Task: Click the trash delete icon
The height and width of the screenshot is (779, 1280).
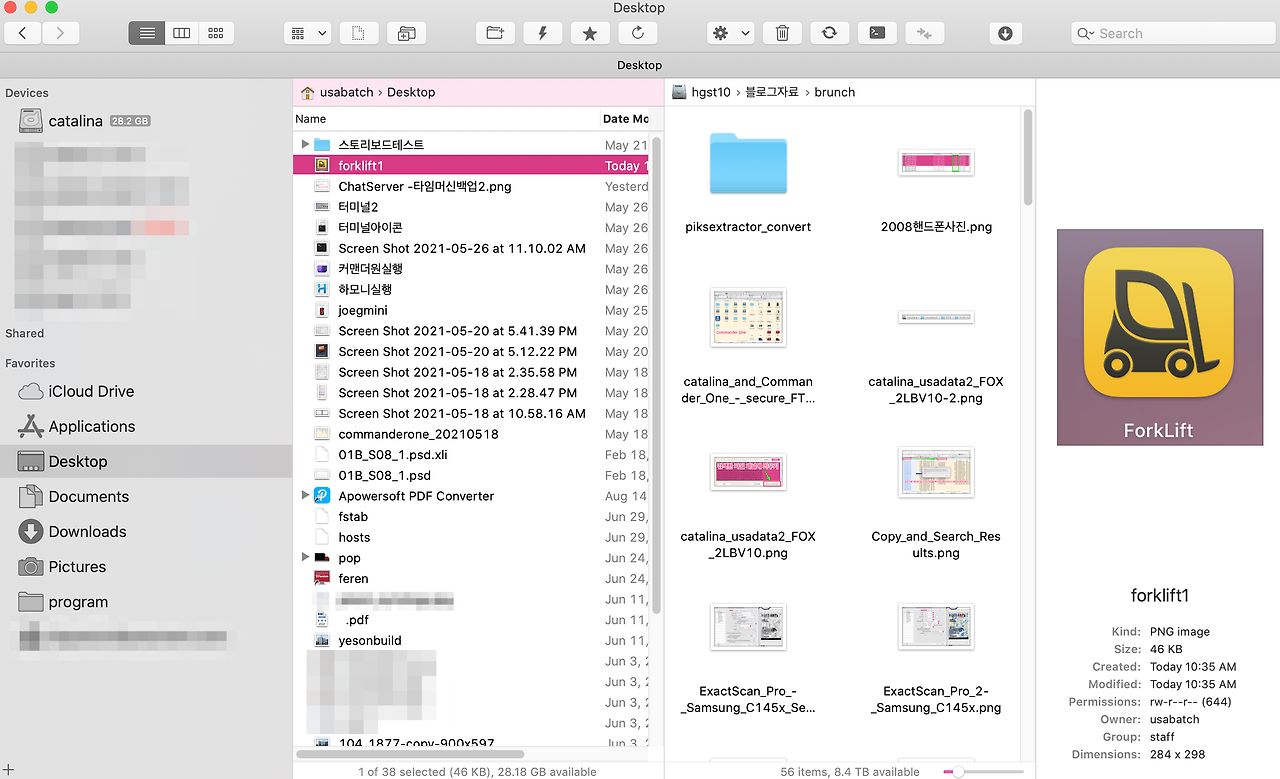Action: 782,33
